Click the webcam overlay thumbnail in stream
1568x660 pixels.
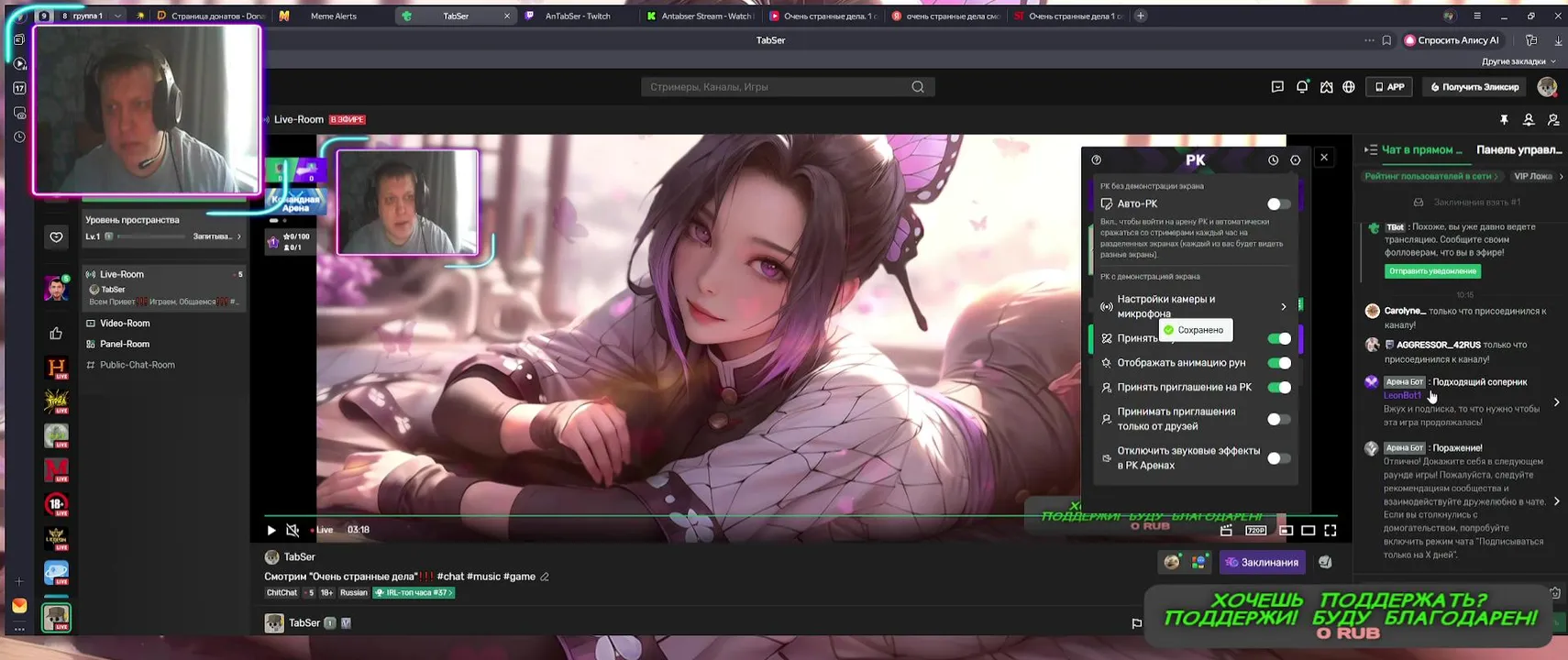tap(407, 202)
